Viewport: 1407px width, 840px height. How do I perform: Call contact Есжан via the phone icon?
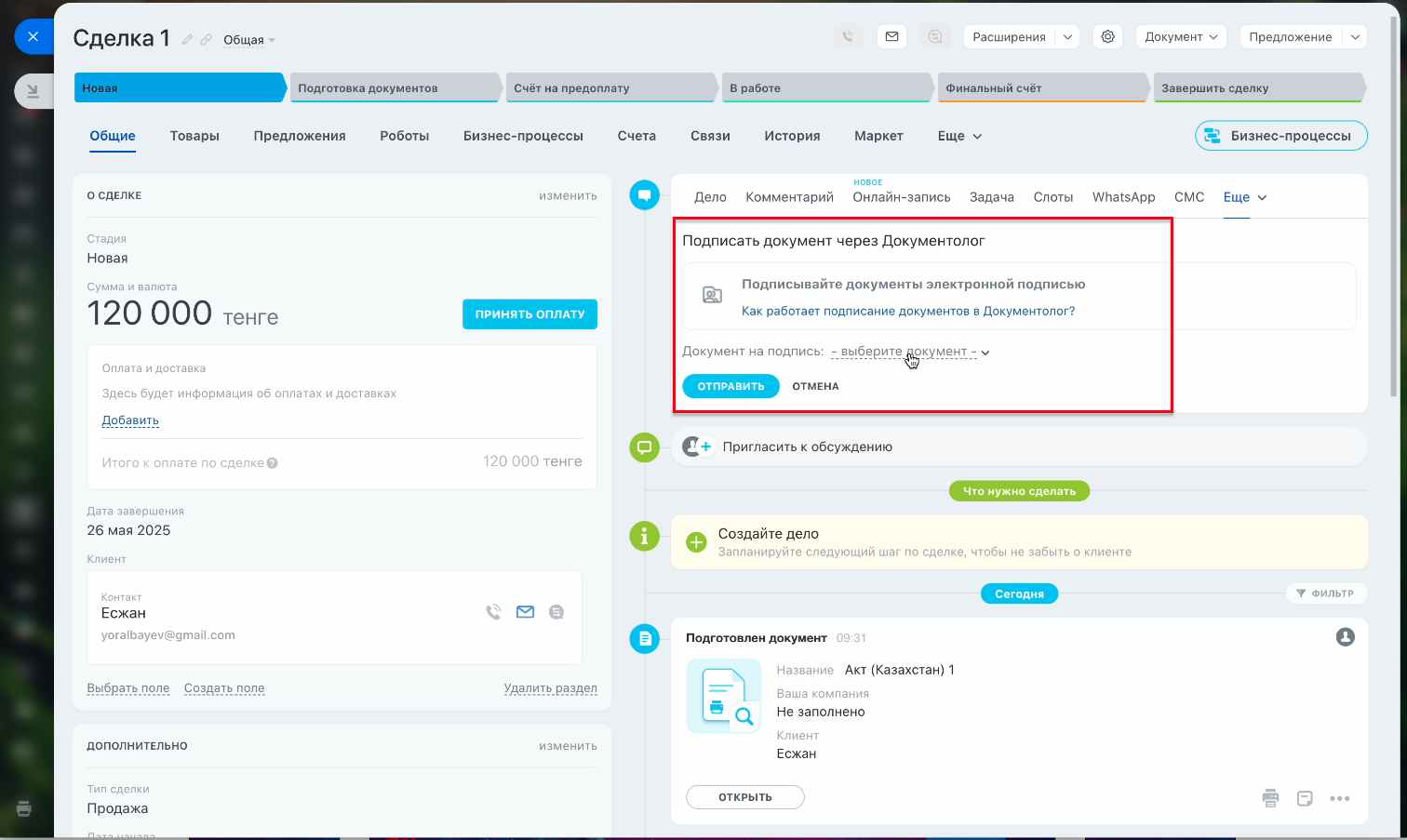(x=493, y=612)
